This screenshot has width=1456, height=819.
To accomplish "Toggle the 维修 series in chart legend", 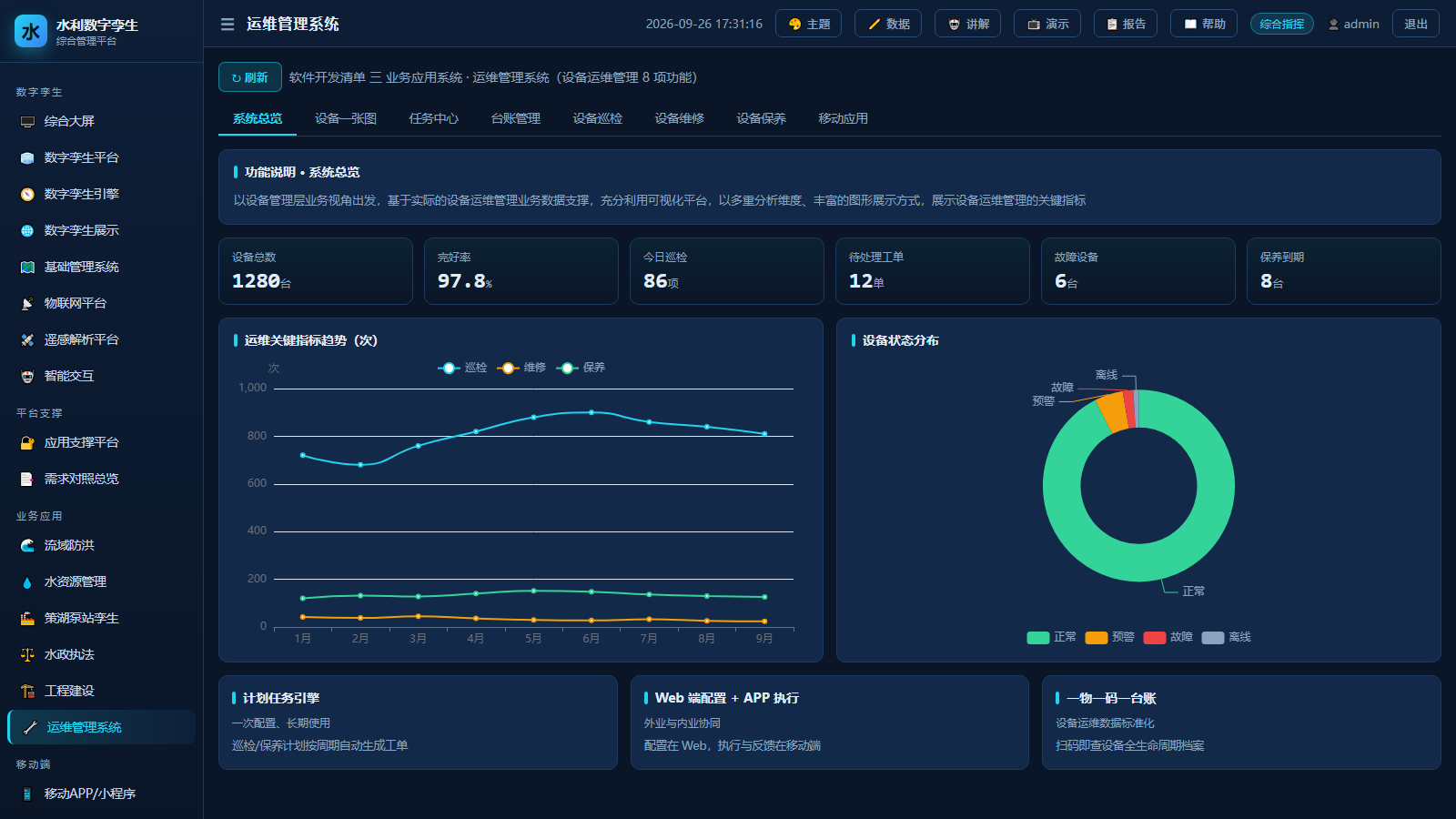I will click(x=521, y=368).
